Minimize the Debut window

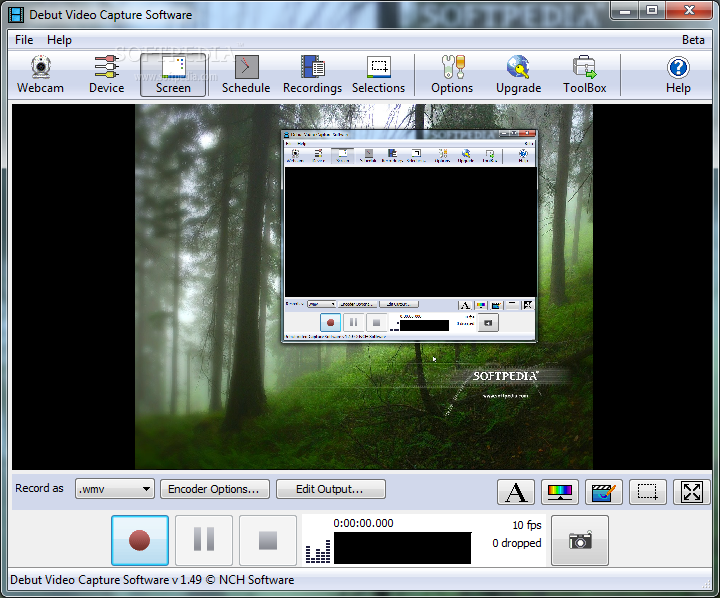pos(625,10)
